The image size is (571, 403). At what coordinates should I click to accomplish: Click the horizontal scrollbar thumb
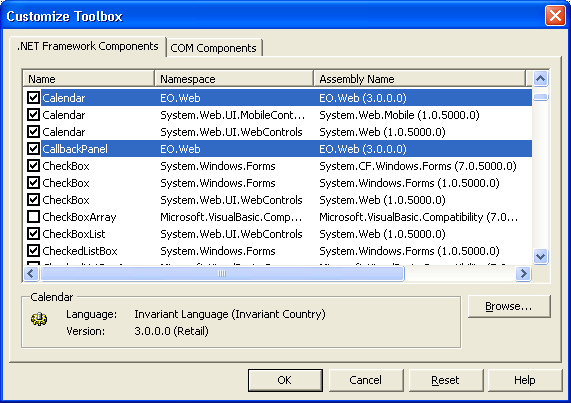(222, 273)
